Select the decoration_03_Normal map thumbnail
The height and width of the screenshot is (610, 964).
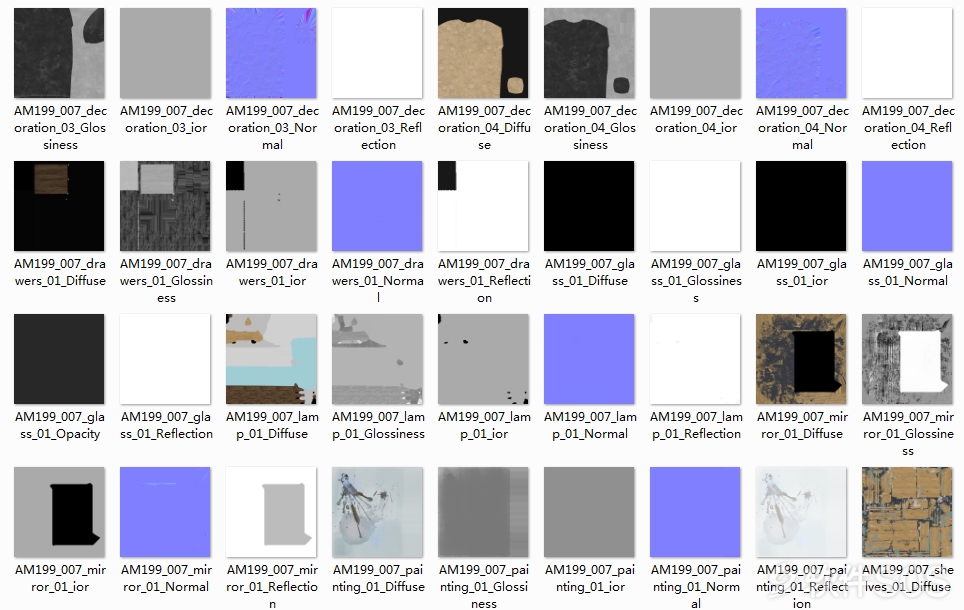tap(271, 53)
